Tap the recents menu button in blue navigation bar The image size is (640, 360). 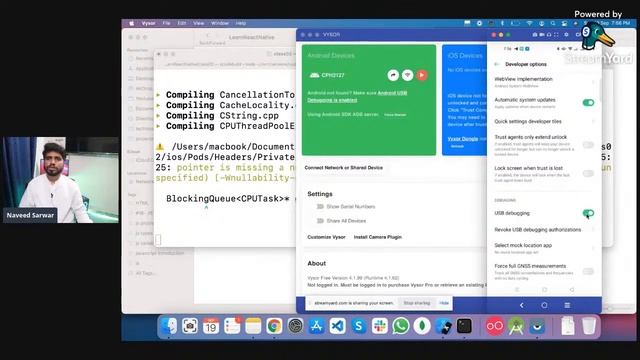tap(567, 305)
